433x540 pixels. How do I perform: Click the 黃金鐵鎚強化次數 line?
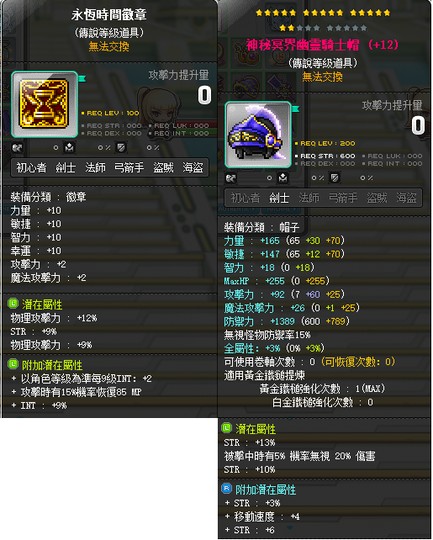click(x=322, y=388)
